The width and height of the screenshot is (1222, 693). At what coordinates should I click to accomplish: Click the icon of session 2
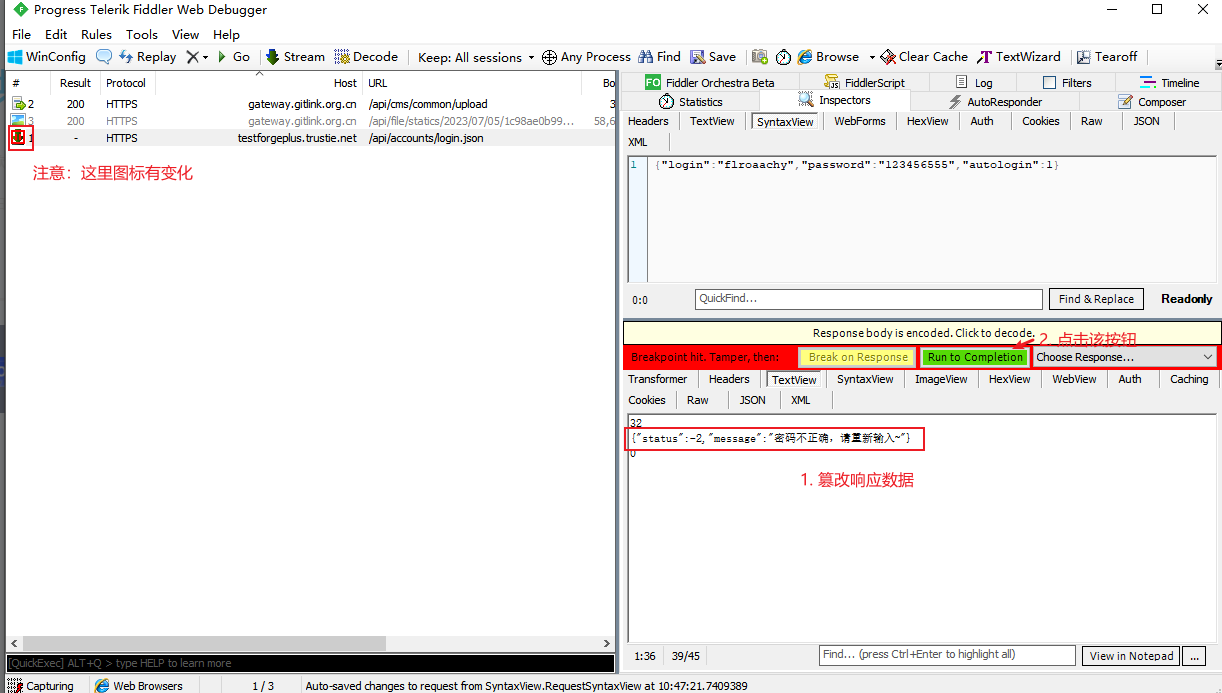tap(17, 104)
